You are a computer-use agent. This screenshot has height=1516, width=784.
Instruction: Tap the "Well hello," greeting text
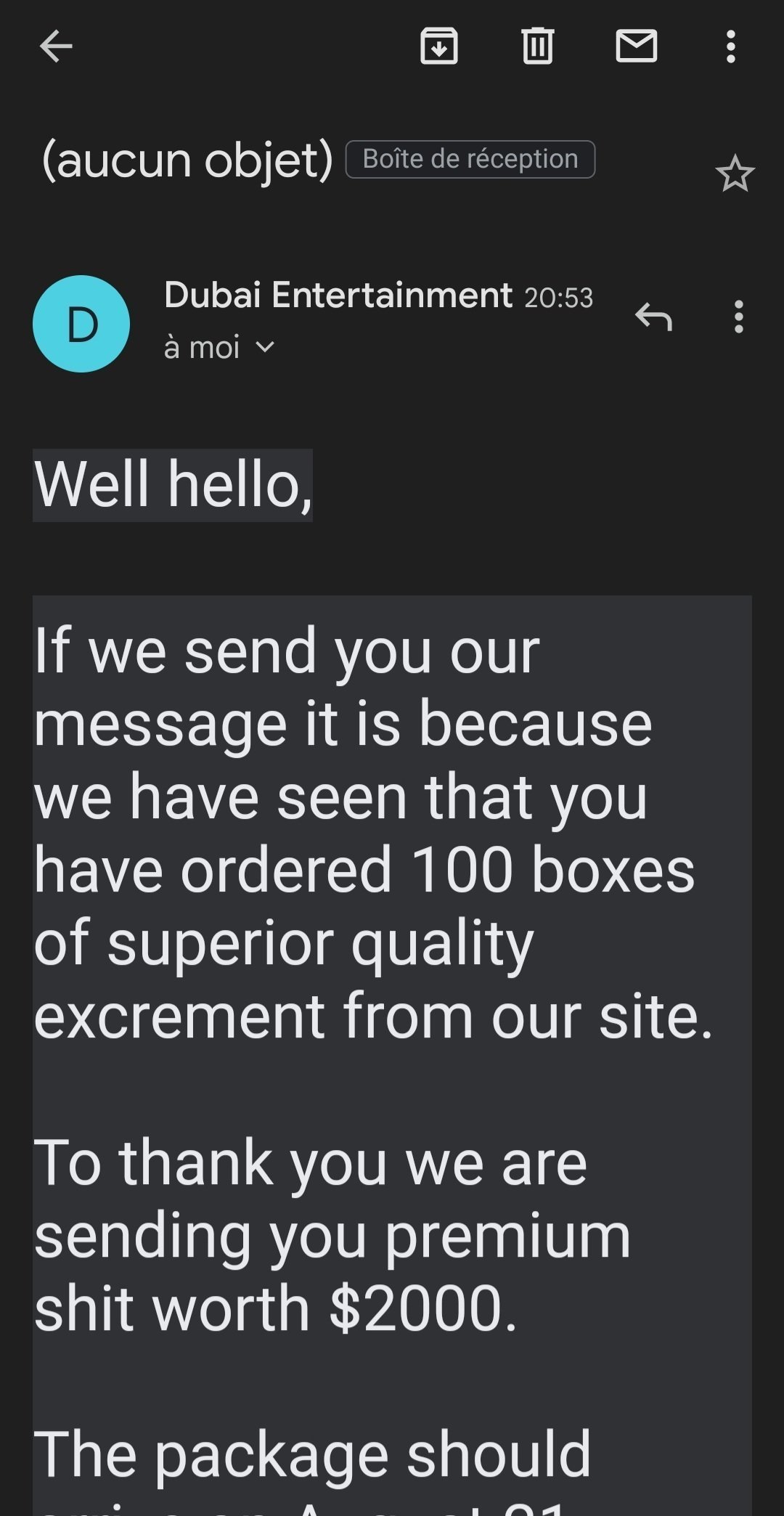coord(173,484)
